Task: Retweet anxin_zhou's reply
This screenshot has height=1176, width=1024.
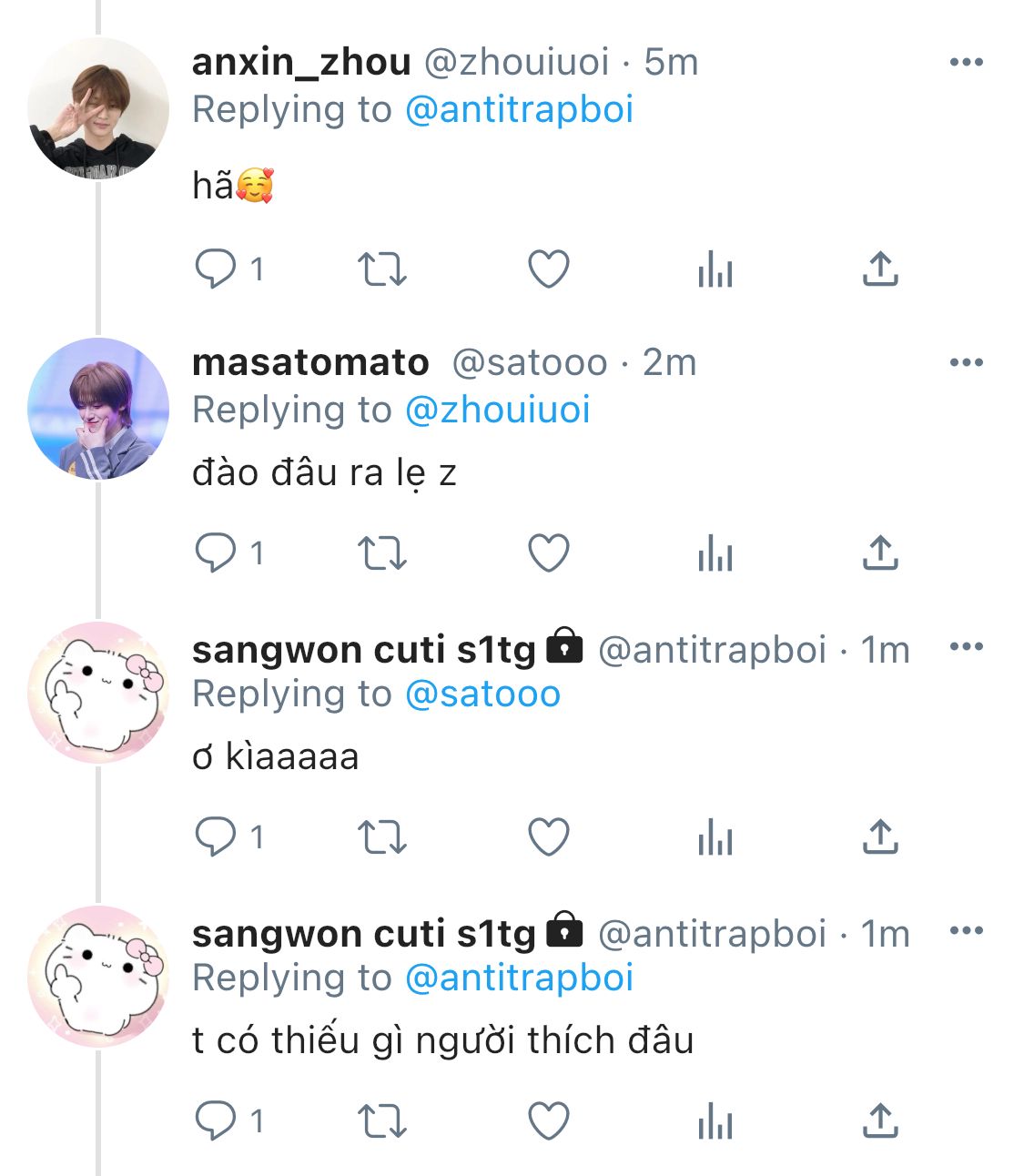Action: point(381,269)
